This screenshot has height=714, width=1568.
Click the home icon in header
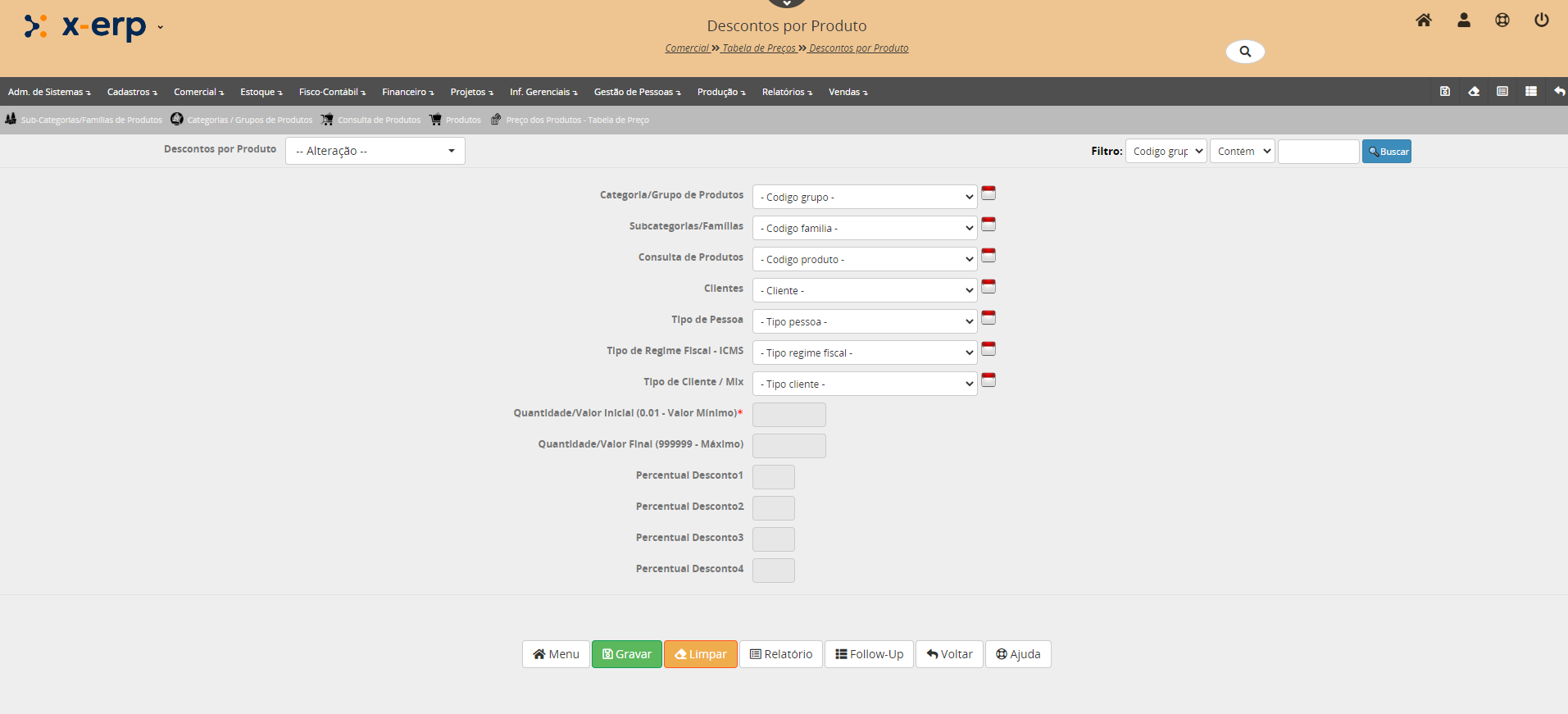coord(1424,20)
